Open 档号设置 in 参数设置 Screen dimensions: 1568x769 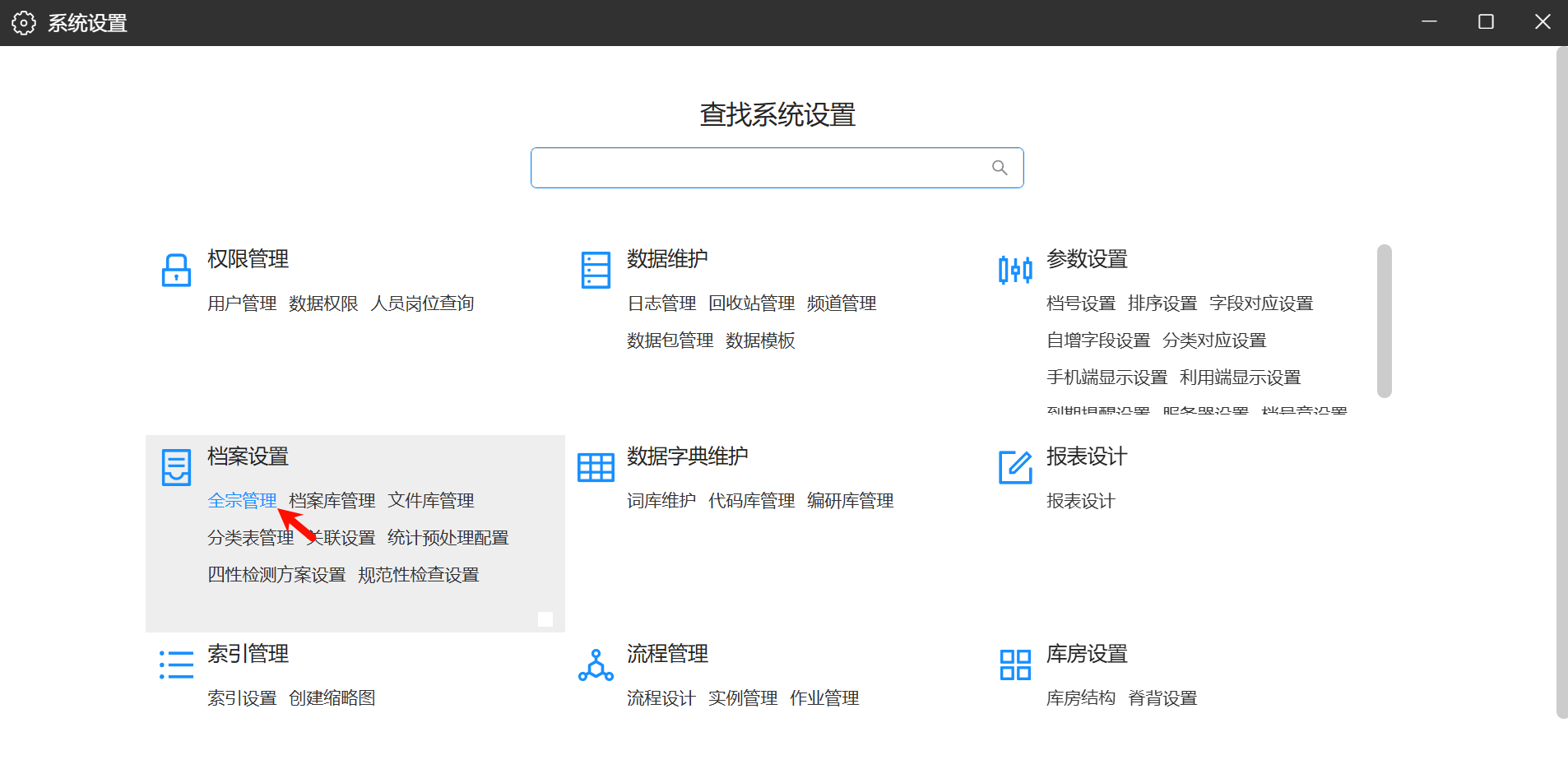pyautogui.click(x=1080, y=303)
